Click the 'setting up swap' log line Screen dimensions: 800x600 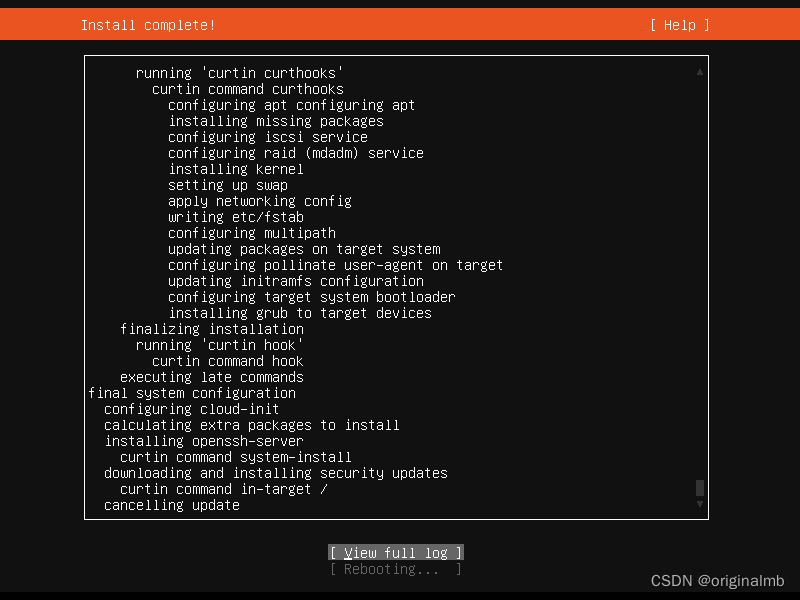pos(230,184)
